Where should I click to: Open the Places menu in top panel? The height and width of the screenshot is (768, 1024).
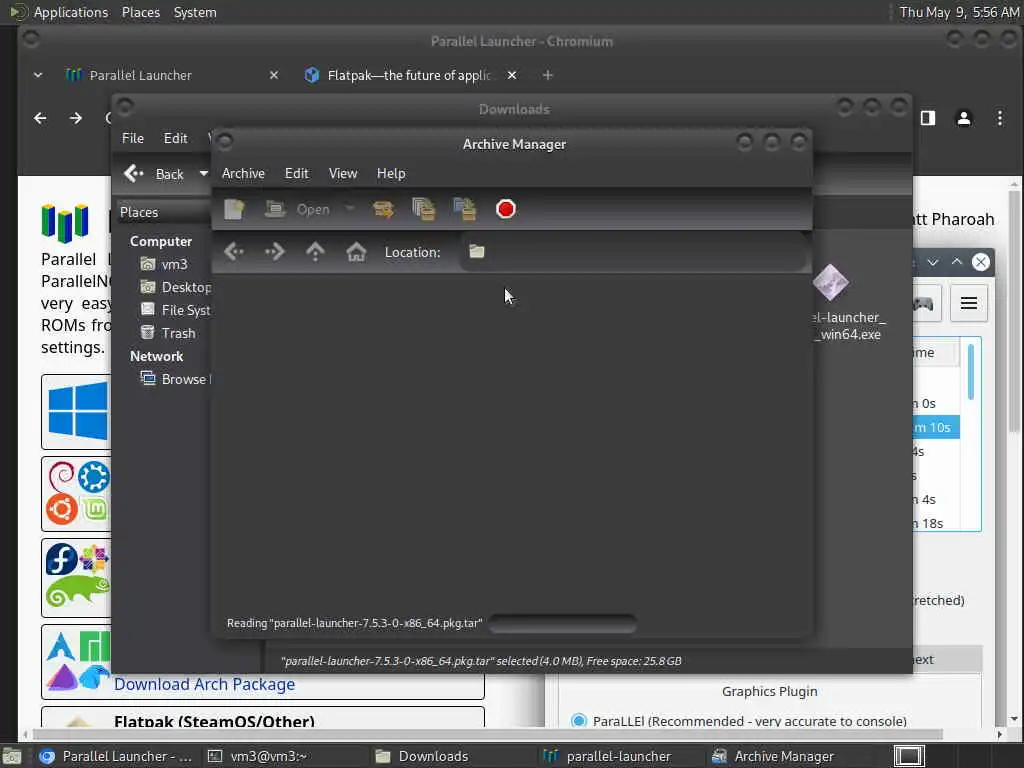click(140, 12)
